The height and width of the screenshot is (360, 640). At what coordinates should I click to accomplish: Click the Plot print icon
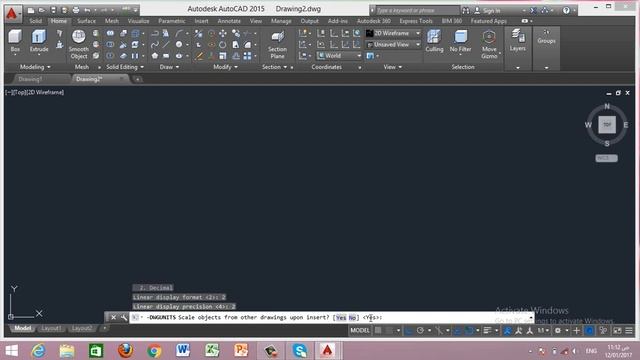[x=76, y=10]
